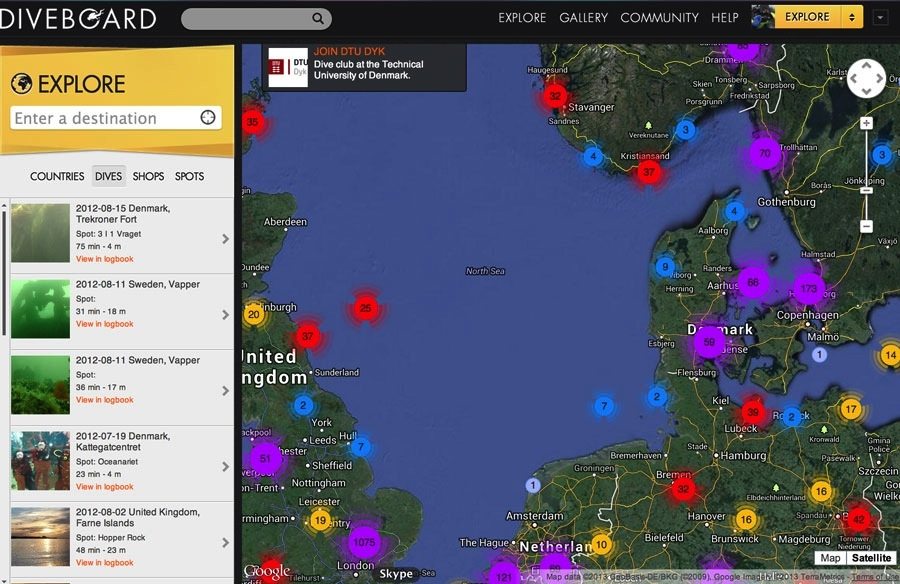The width and height of the screenshot is (900, 584).
Task: Click the yellow 19 cluster near Coventry
Action: (x=320, y=520)
